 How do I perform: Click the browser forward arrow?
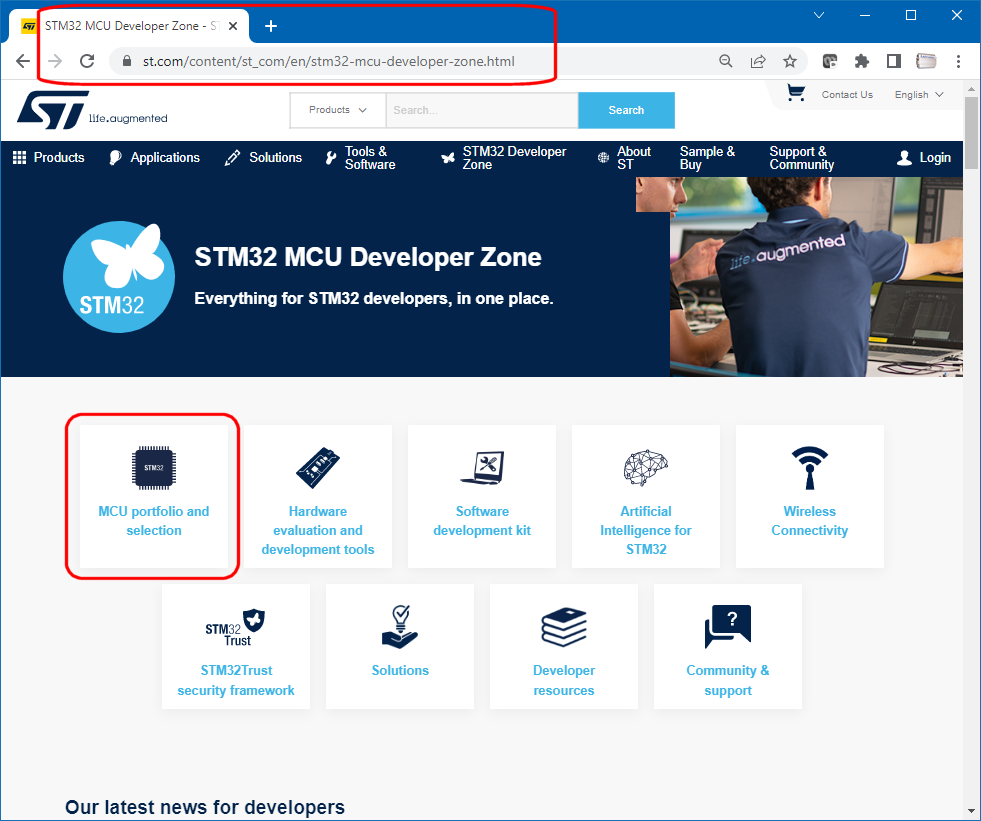55,61
